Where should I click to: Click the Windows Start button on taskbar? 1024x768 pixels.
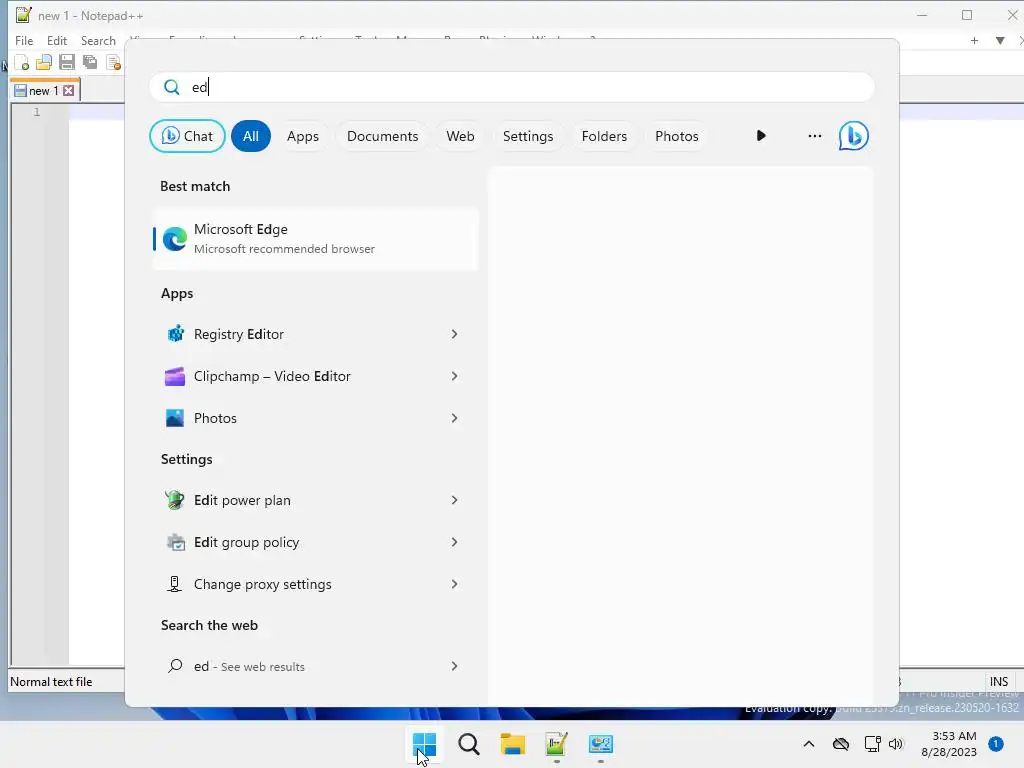(x=424, y=744)
